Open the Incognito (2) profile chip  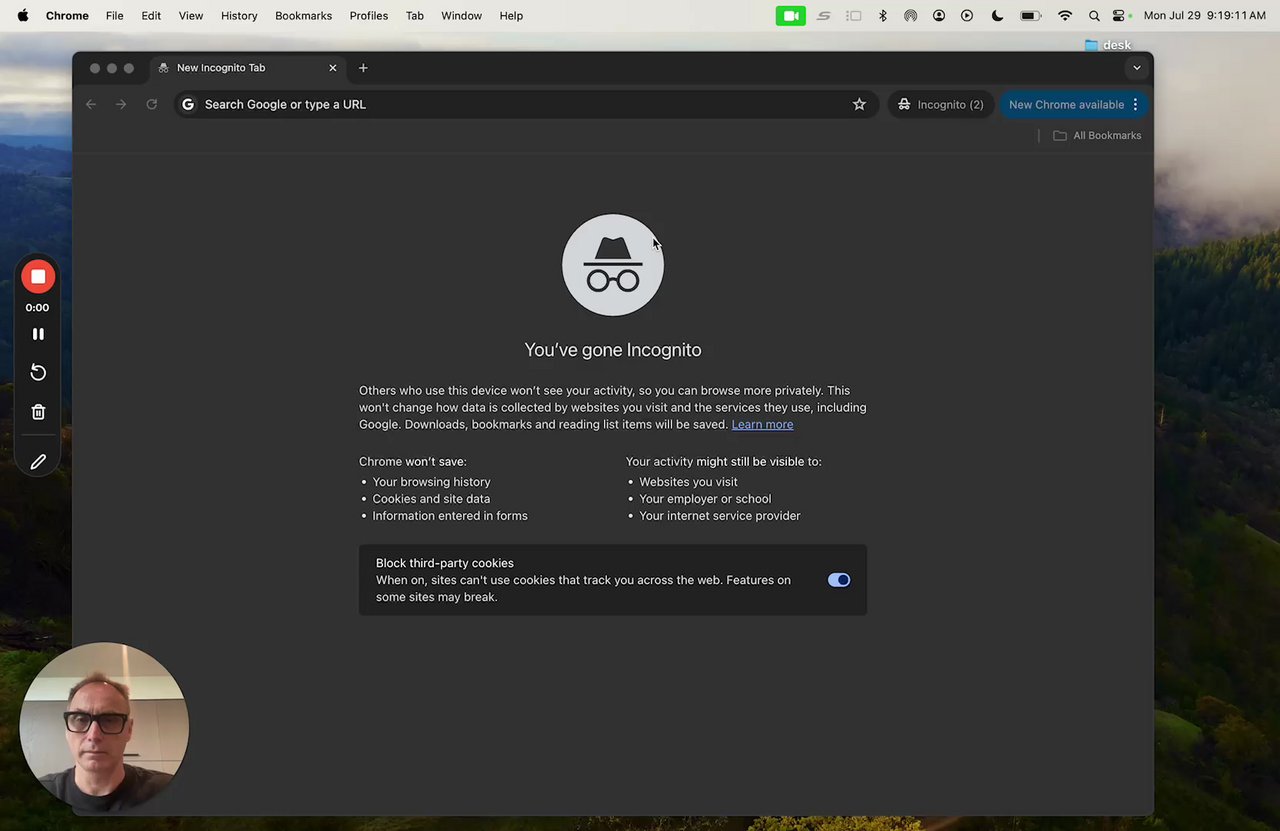coord(940,104)
